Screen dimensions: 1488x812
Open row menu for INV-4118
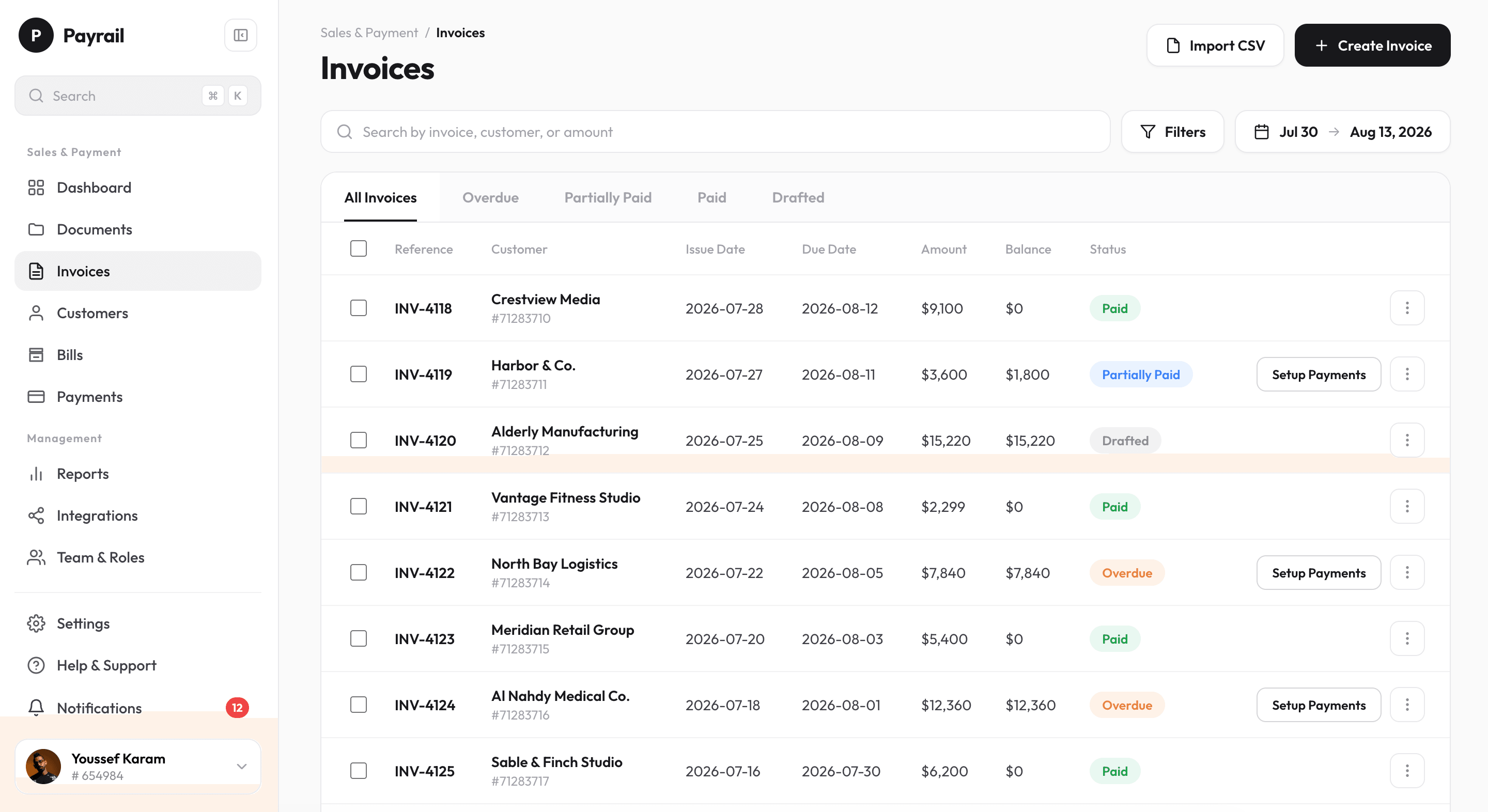pos(1407,308)
